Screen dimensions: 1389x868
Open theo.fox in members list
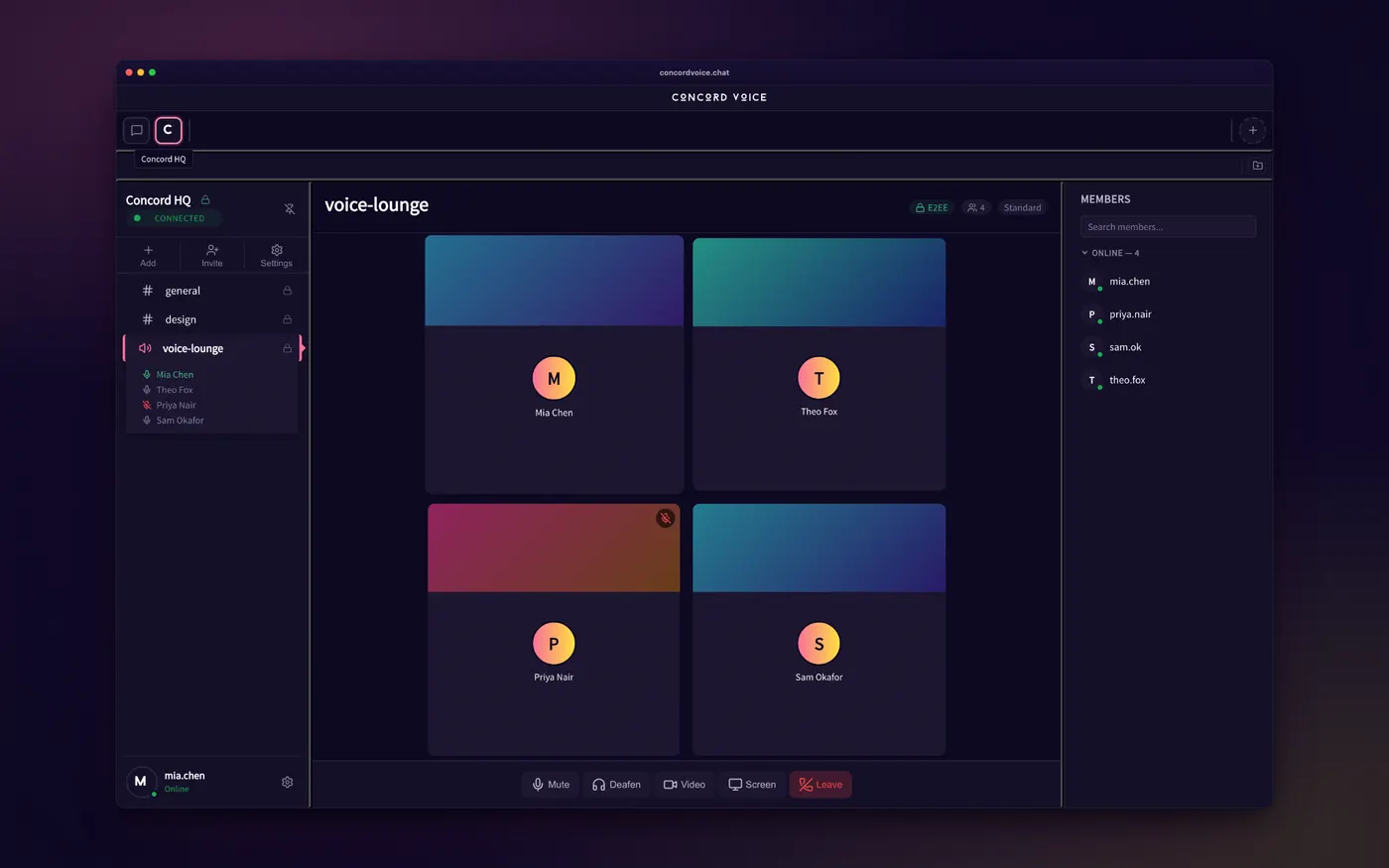pyautogui.click(x=1168, y=380)
